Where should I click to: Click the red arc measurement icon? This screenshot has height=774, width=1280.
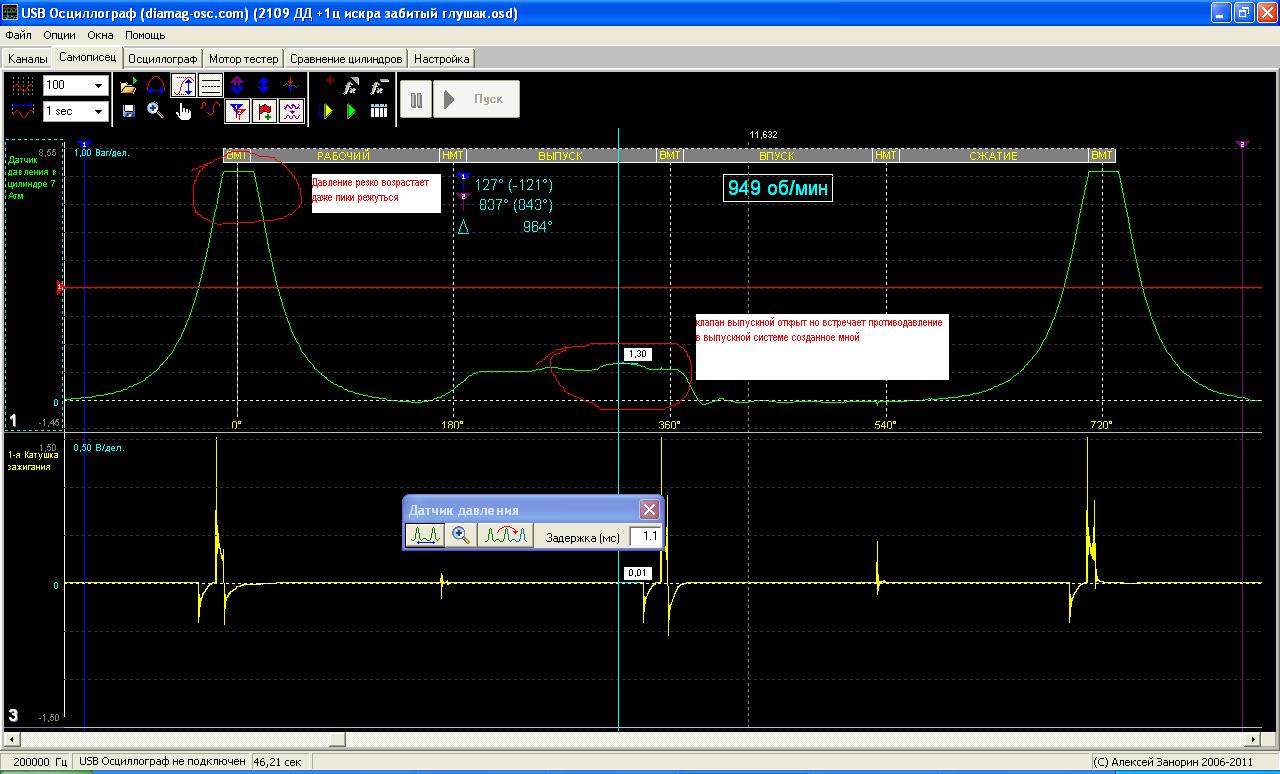[x=156, y=86]
